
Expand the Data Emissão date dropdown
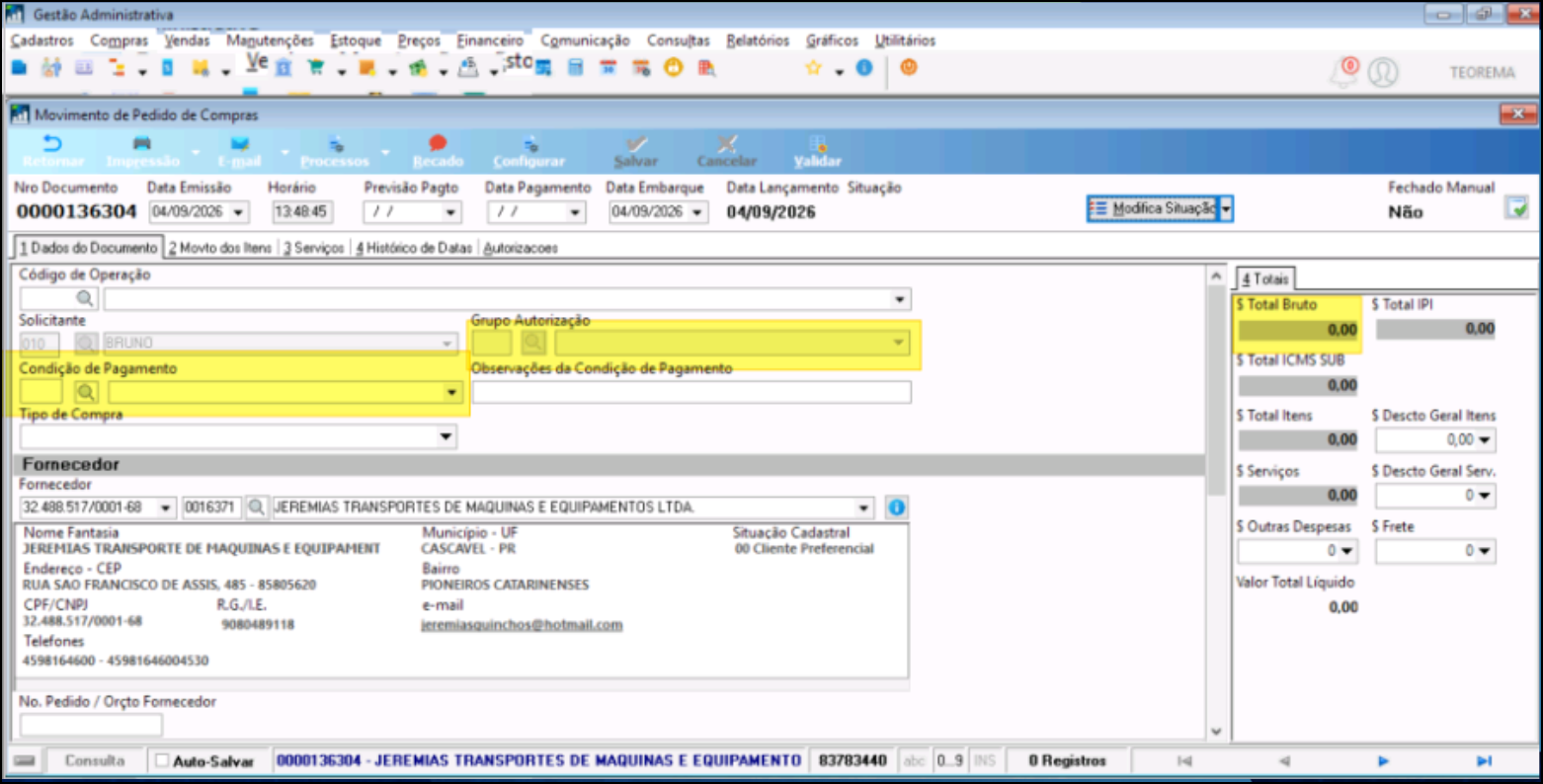tap(237, 212)
